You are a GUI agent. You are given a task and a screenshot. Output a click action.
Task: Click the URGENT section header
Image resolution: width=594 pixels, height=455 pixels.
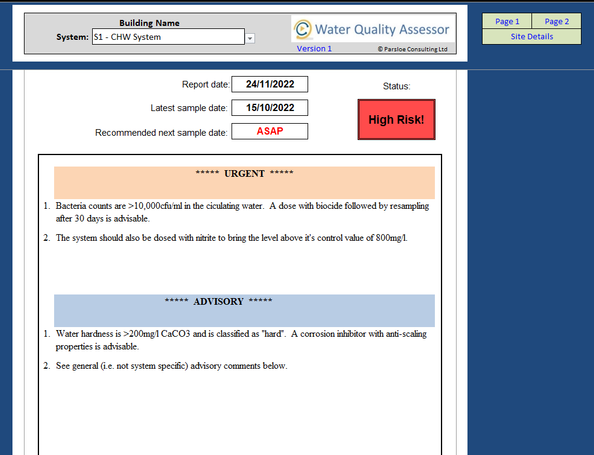pyautogui.click(x=244, y=183)
